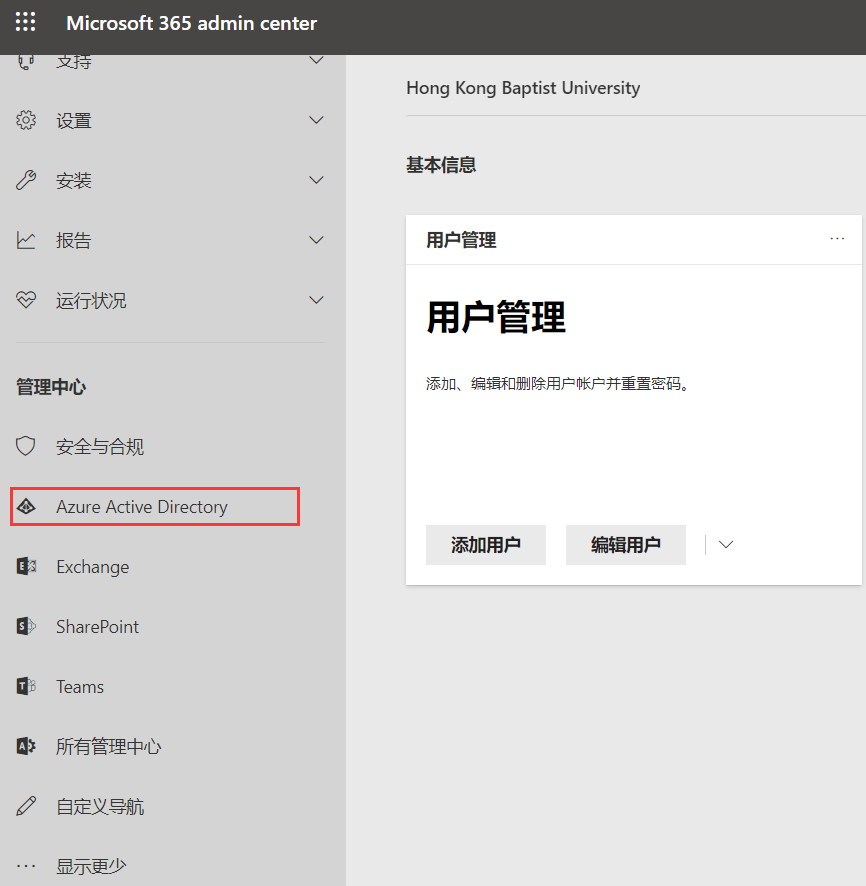866x886 pixels.
Task: Expand the 安装 section chevron
Action: click(316, 181)
